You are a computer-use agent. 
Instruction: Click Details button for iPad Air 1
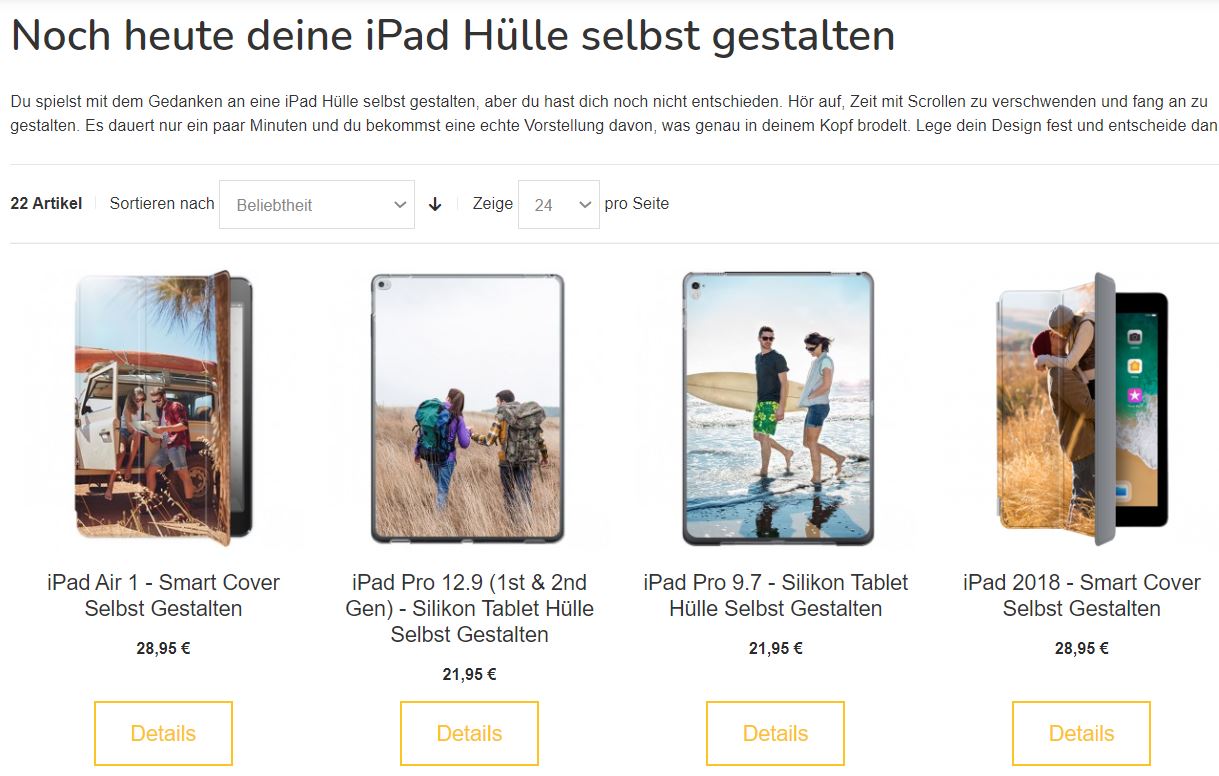point(163,733)
